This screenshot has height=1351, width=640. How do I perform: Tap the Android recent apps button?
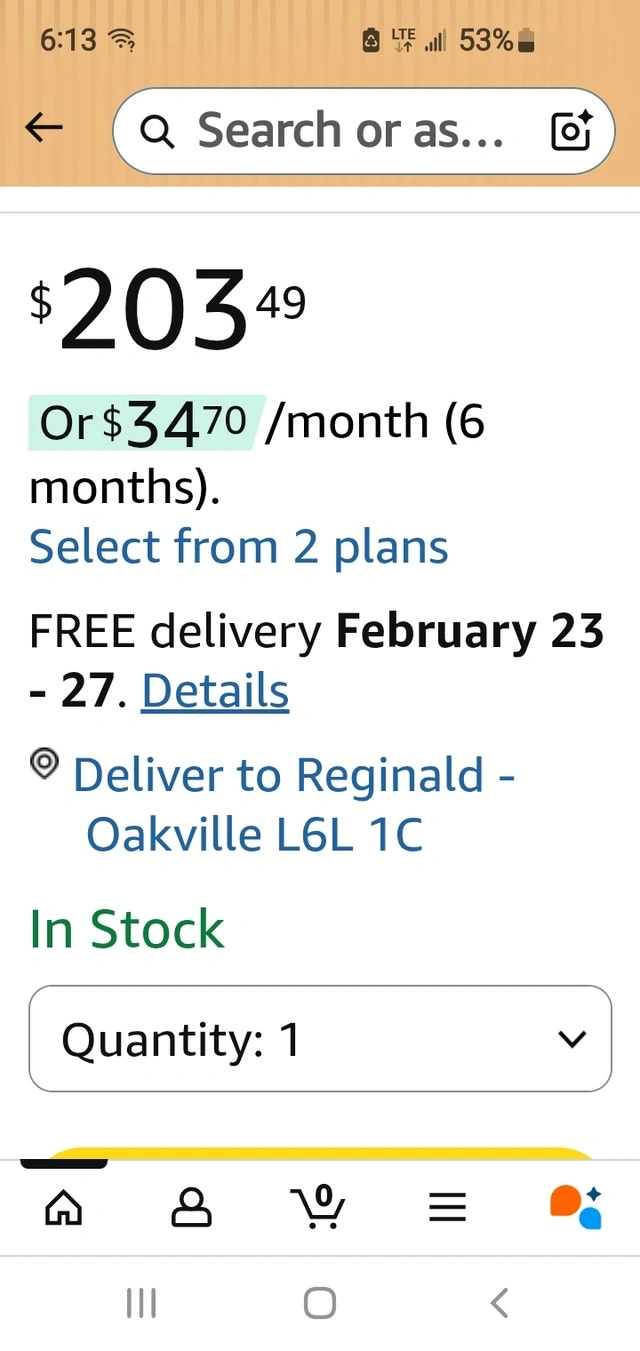[141, 1303]
